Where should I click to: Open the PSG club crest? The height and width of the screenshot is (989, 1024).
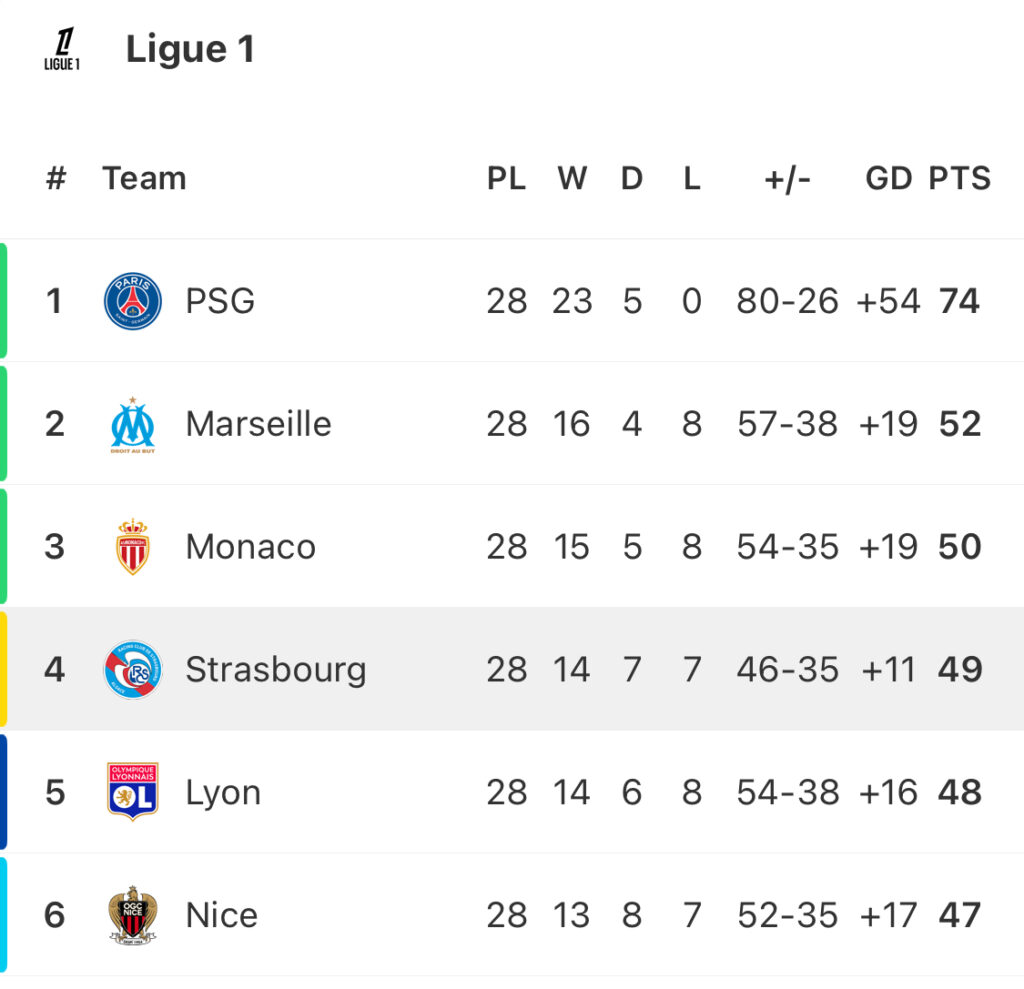[x=133, y=301]
